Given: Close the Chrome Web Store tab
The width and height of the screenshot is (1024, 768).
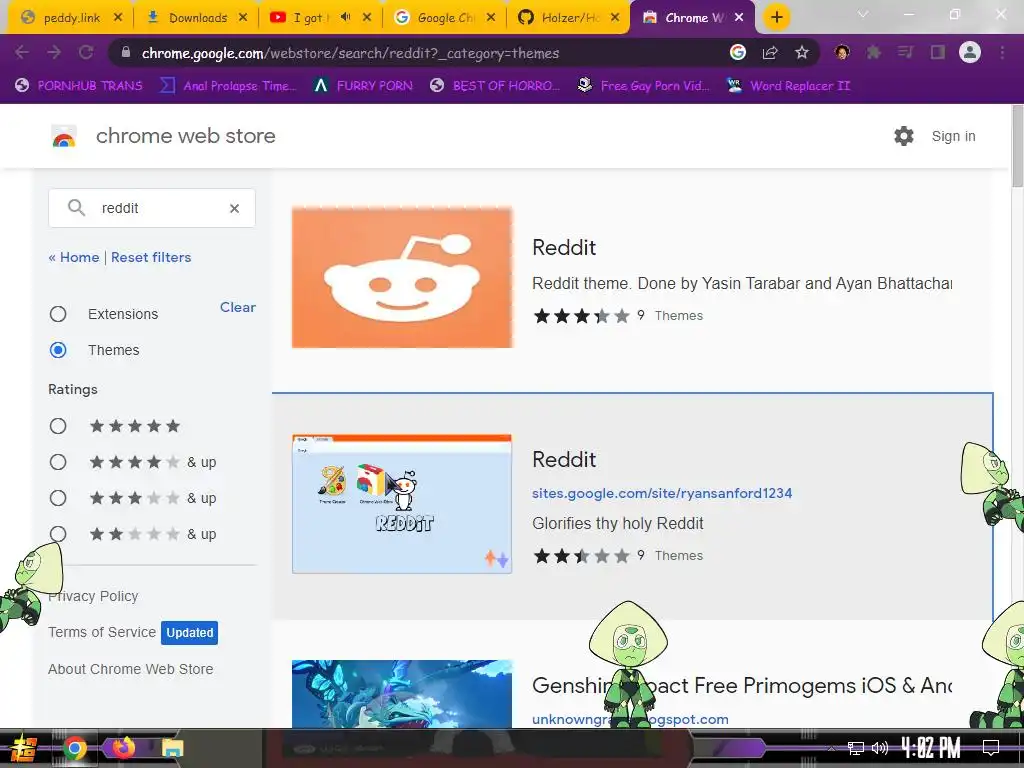Looking at the screenshot, I should [x=739, y=18].
